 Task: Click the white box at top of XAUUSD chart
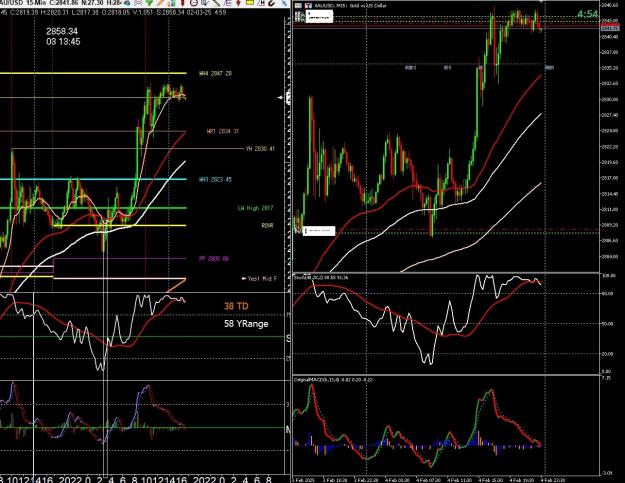tap(319, 16)
